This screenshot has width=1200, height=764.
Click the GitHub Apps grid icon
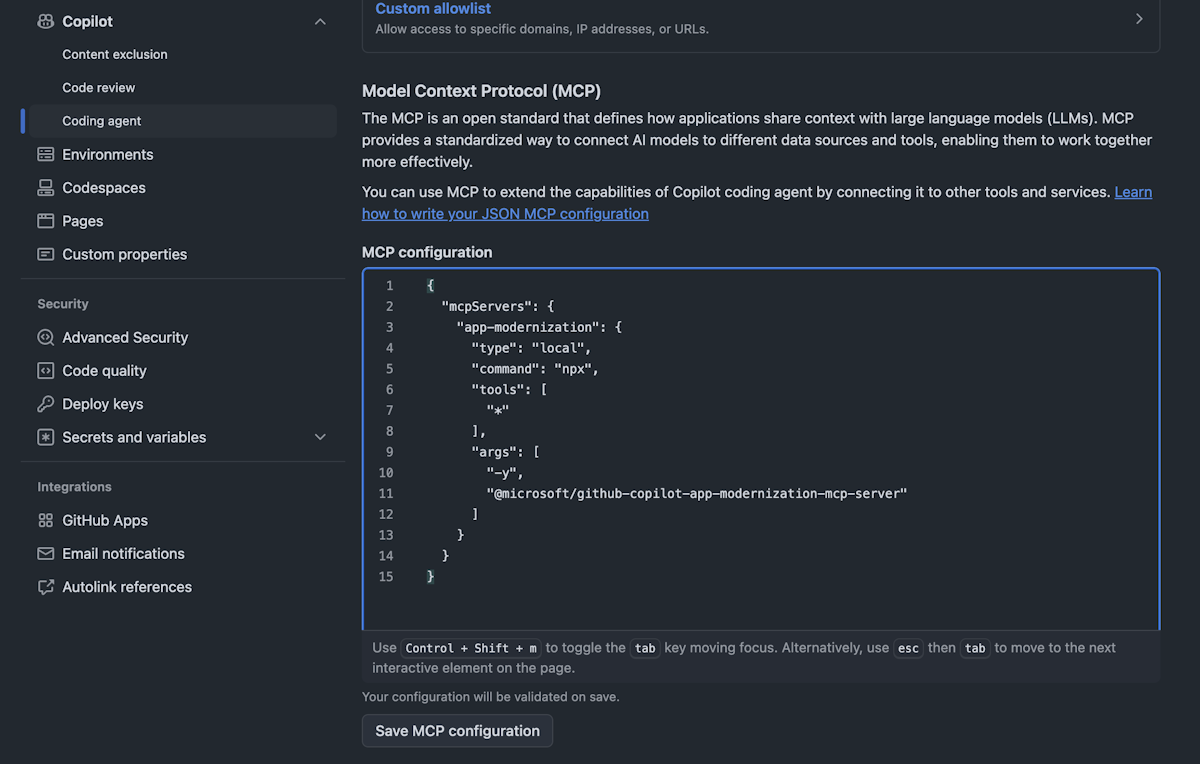(x=45, y=520)
